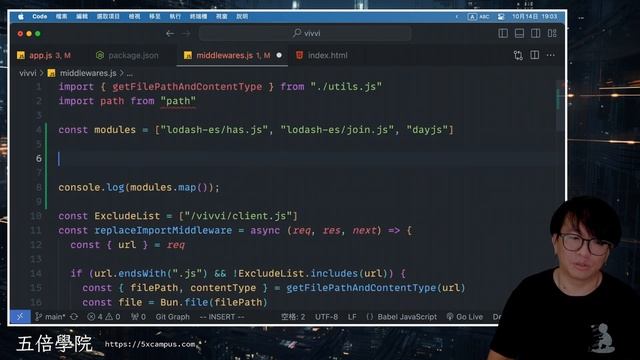Viewport: 640px width, 360px height.
Task: Open Git Graph from status bar
Action: 172,317
